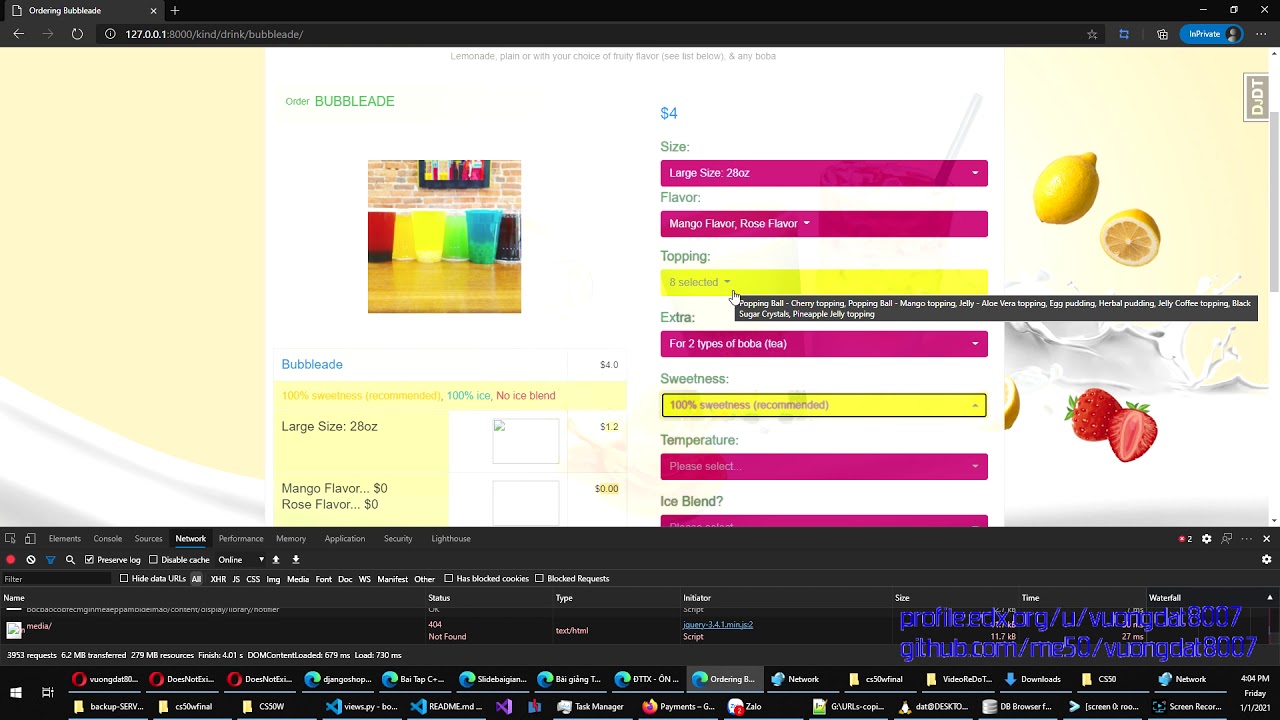Export HAR file download arrow
The width and height of the screenshot is (1280, 720).
pyautogui.click(x=296, y=559)
